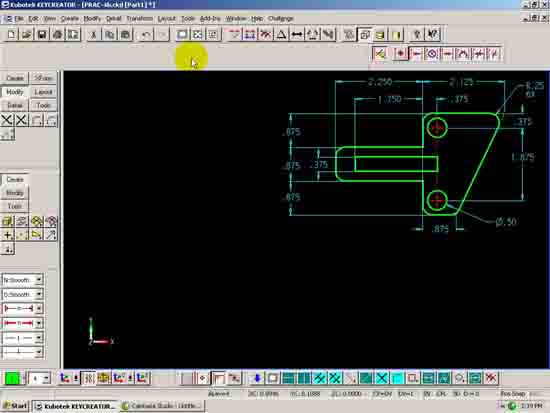Open the Transform menu

tap(140, 19)
